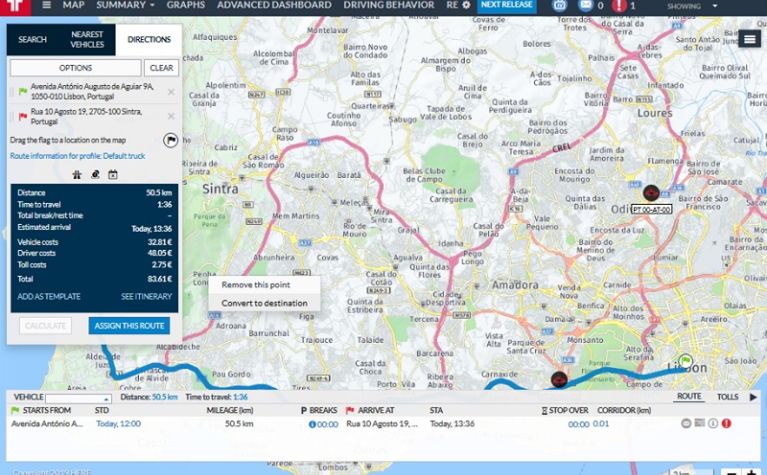This screenshot has height=475, width=767.
Task: Click the blue info icon beside breaks 00:00
Action: pyautogui.click(x=312, y=424)
